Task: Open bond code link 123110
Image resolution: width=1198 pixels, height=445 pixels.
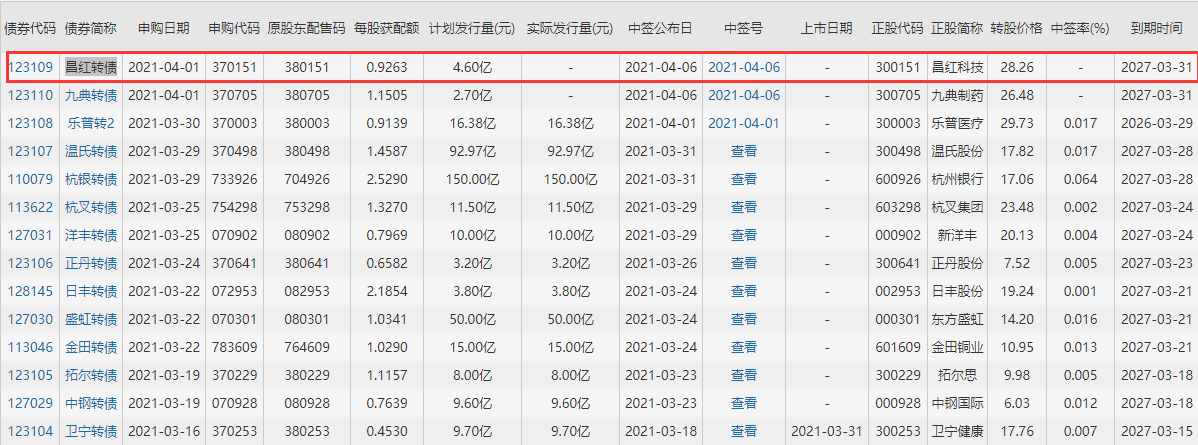Action: pyautogui.click(x=31, y=95)
